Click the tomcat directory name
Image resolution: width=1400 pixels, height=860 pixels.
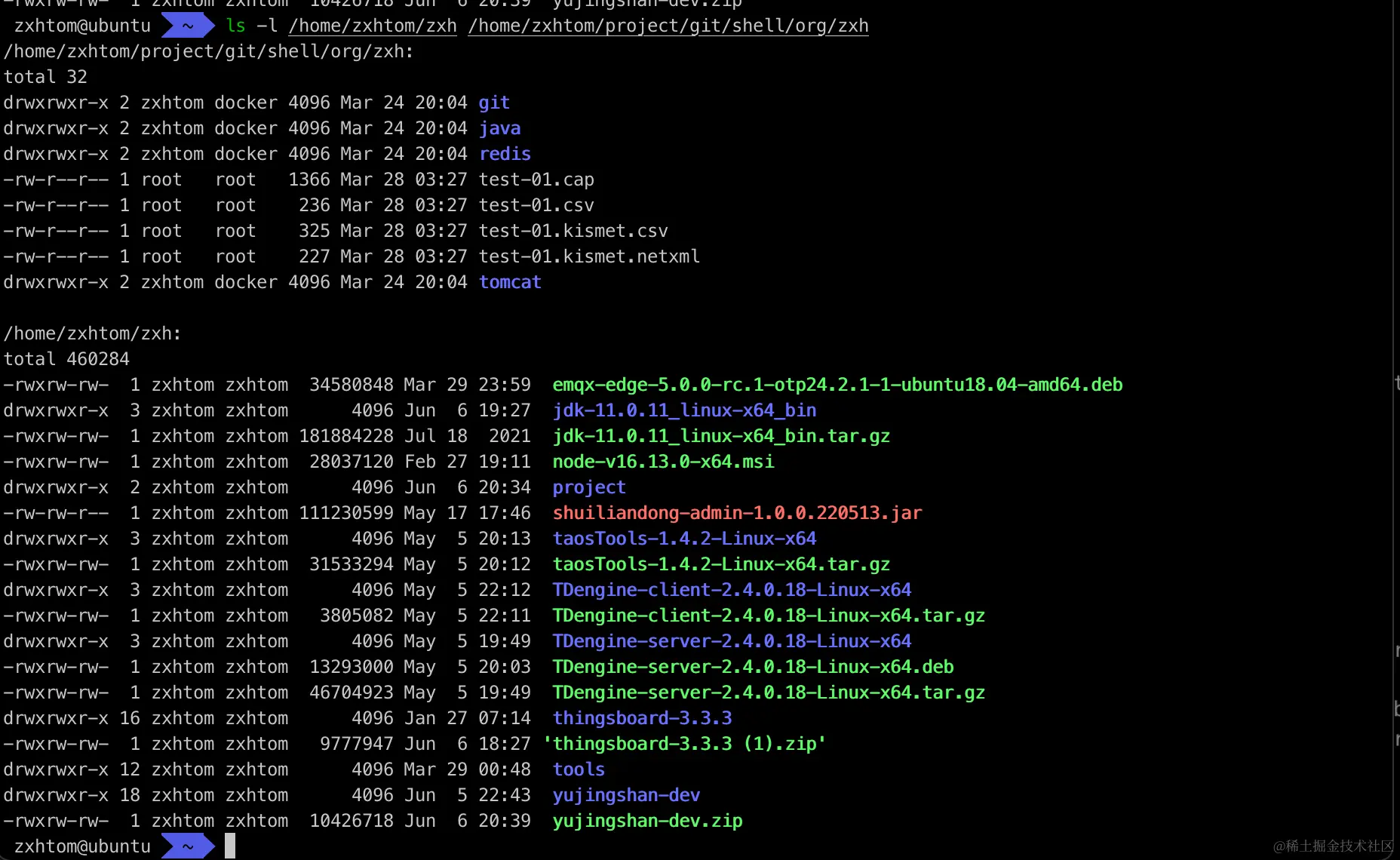tap(510, 282)
